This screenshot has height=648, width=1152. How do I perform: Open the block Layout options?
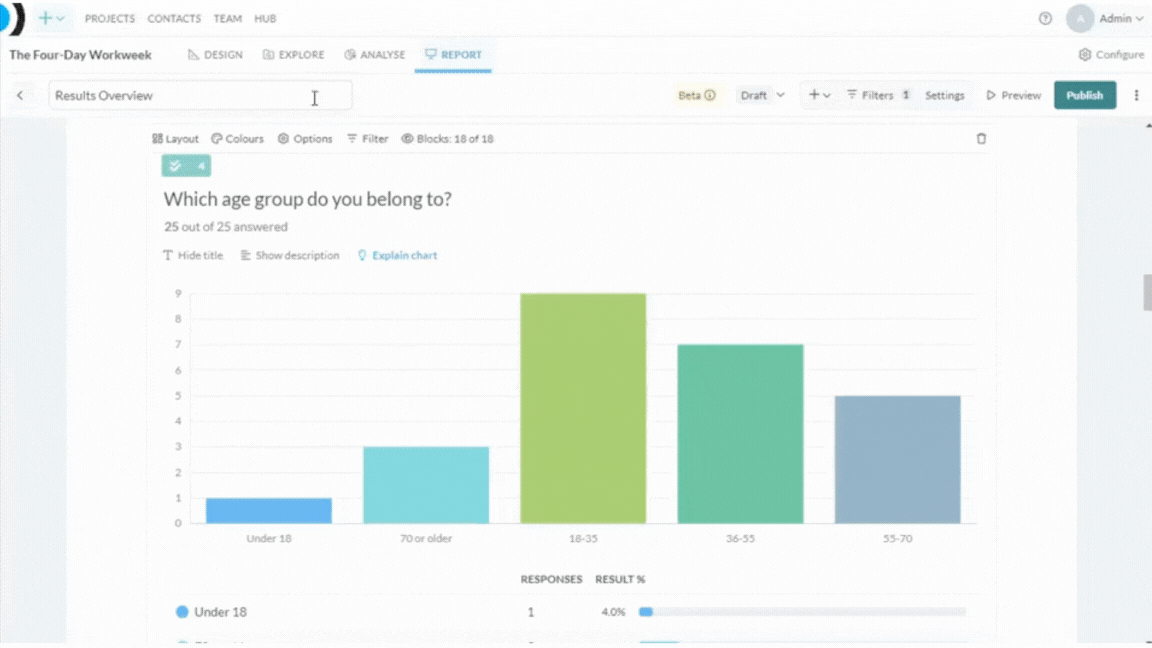coord(176,139)
